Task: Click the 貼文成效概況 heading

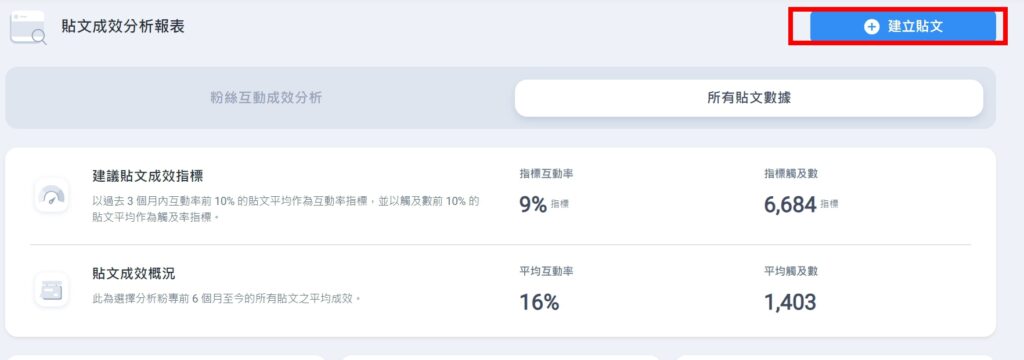Action: click(x=134, y=273)
